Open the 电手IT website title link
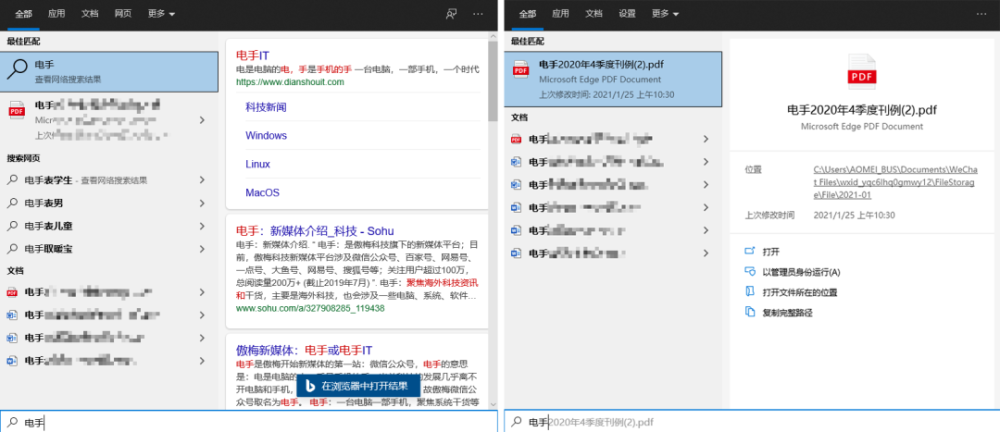The width and height of the screenshot is (1000, 432). 253,56
